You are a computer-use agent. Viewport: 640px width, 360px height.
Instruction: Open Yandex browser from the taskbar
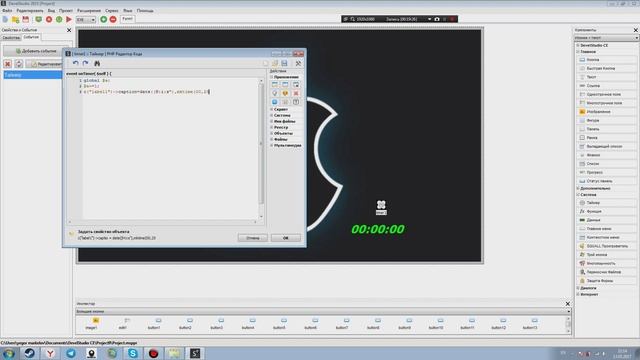click(x=50, y=353)
